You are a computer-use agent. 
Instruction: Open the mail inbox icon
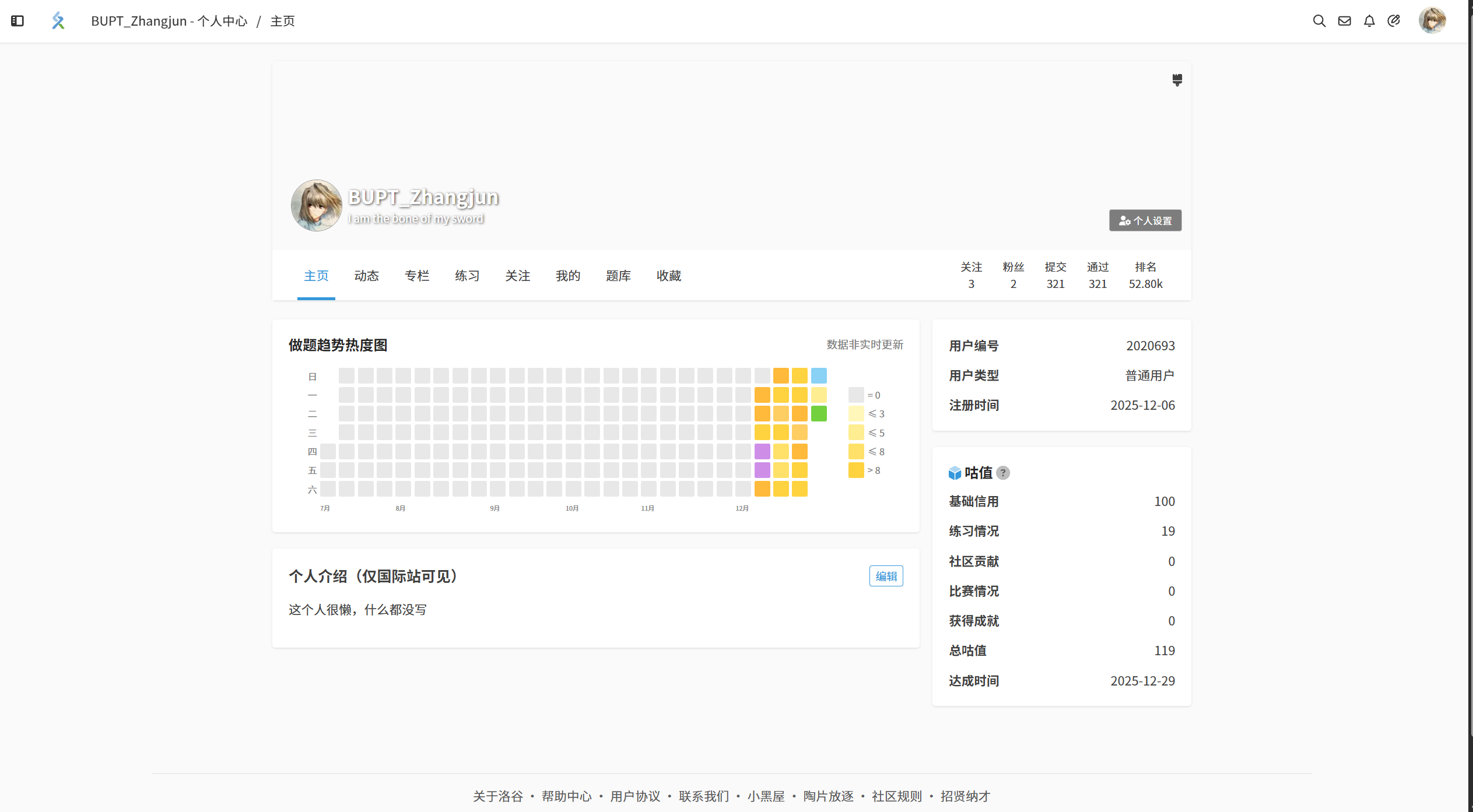(1344, 21)
